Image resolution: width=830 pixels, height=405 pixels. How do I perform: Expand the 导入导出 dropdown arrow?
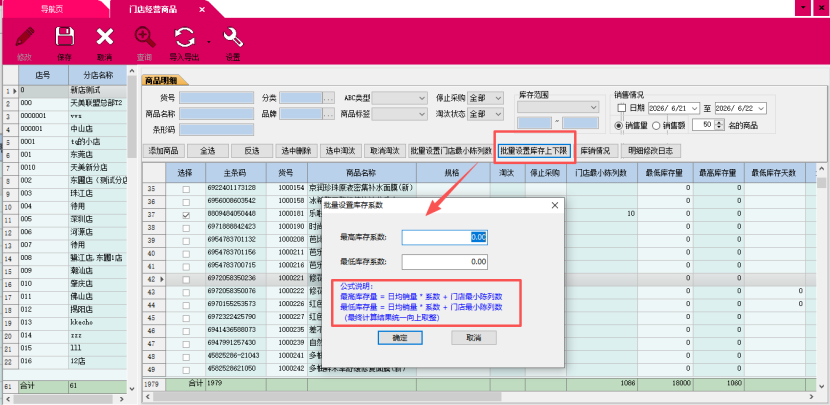209,41
